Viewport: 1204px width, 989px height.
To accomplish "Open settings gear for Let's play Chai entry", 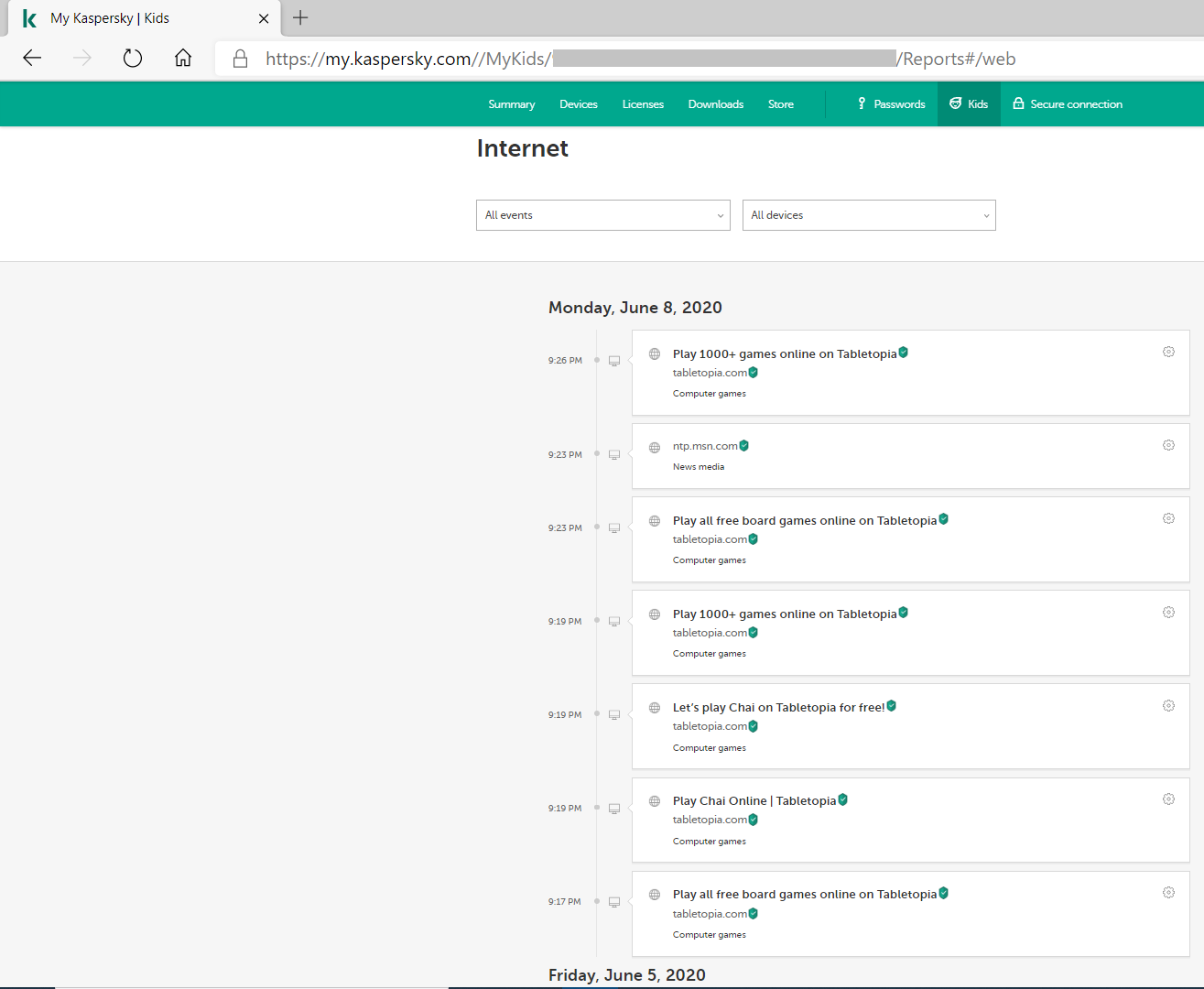I will click(x=1168, y=705).
